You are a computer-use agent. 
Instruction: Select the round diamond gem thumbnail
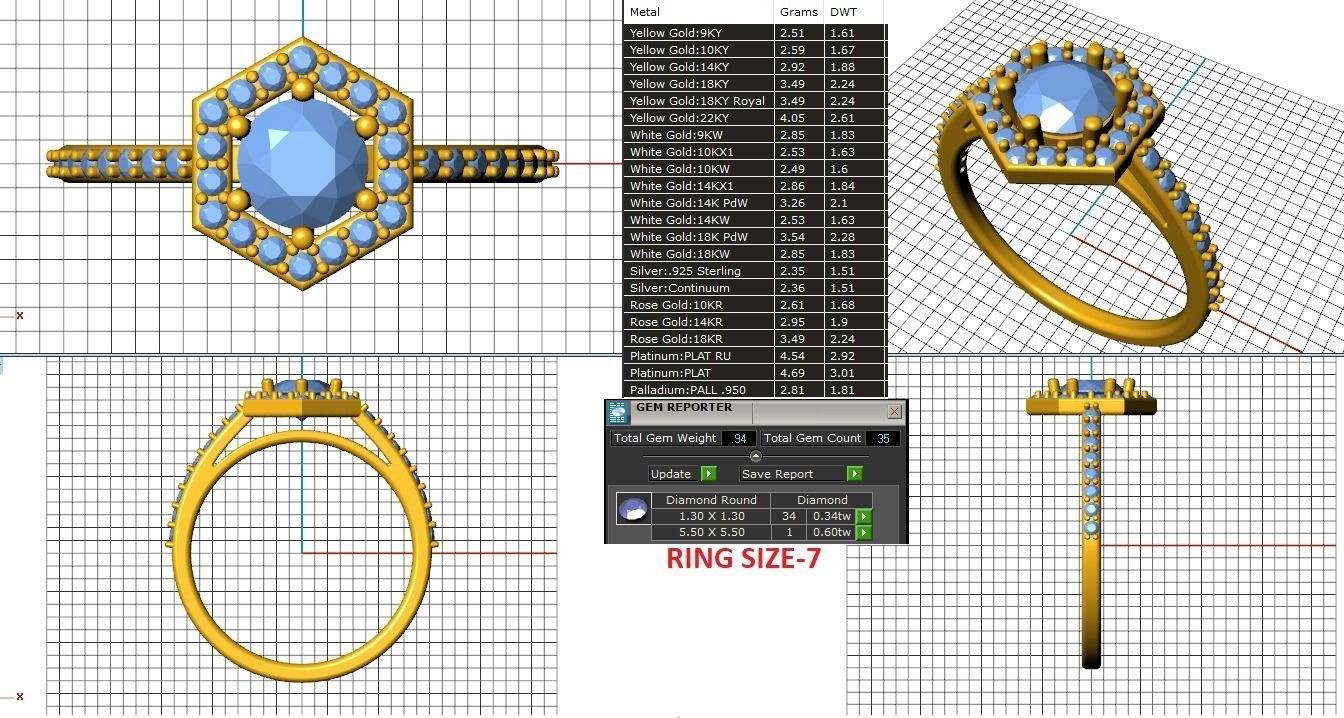(x=632, y=510)
